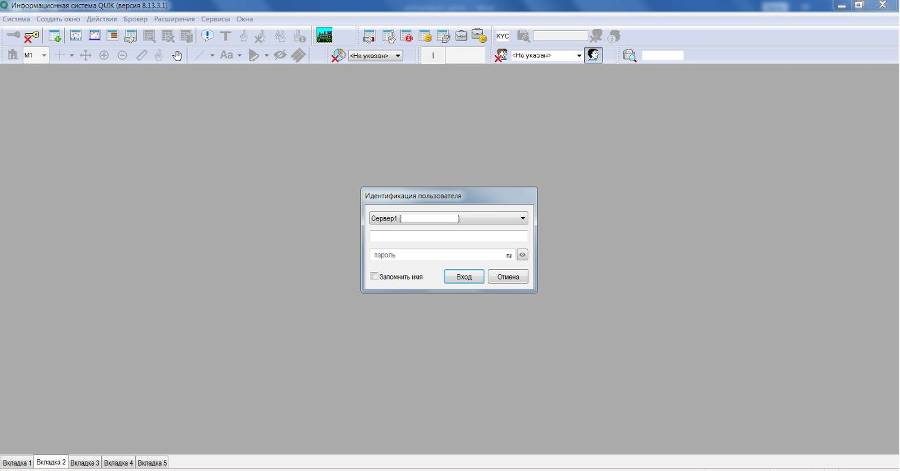This screenshot has height=471, width=900.
Task: Click the circled plus zoom-in icon
Action: click(x=104, y=56)
